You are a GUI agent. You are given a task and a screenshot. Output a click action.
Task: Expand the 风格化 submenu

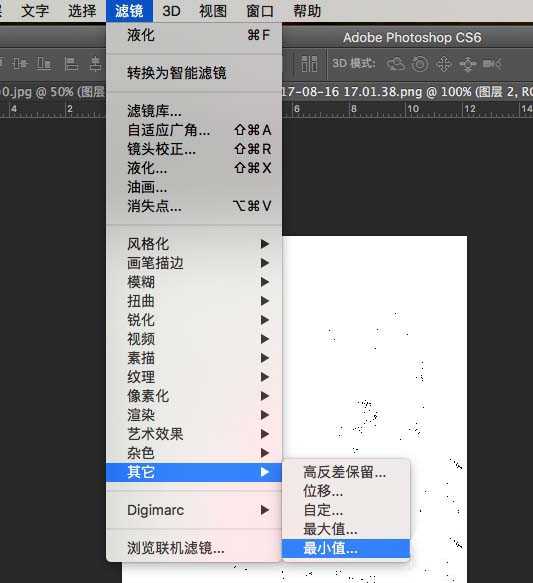point(194,244)
